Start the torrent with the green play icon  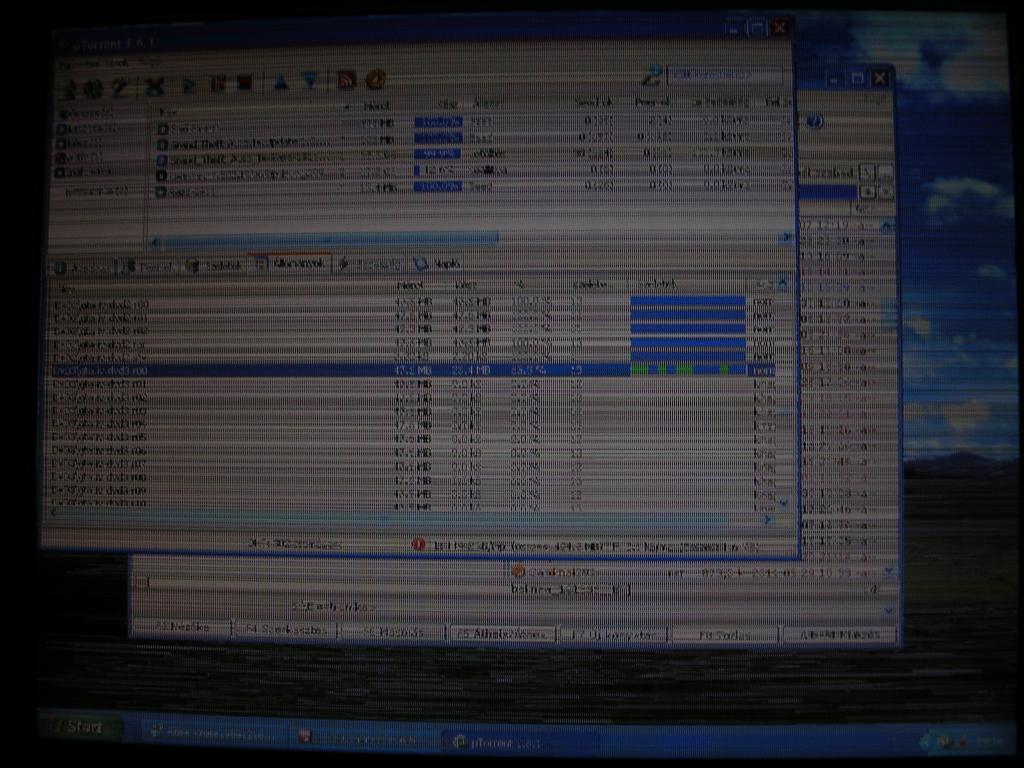[x=188, y=86]
